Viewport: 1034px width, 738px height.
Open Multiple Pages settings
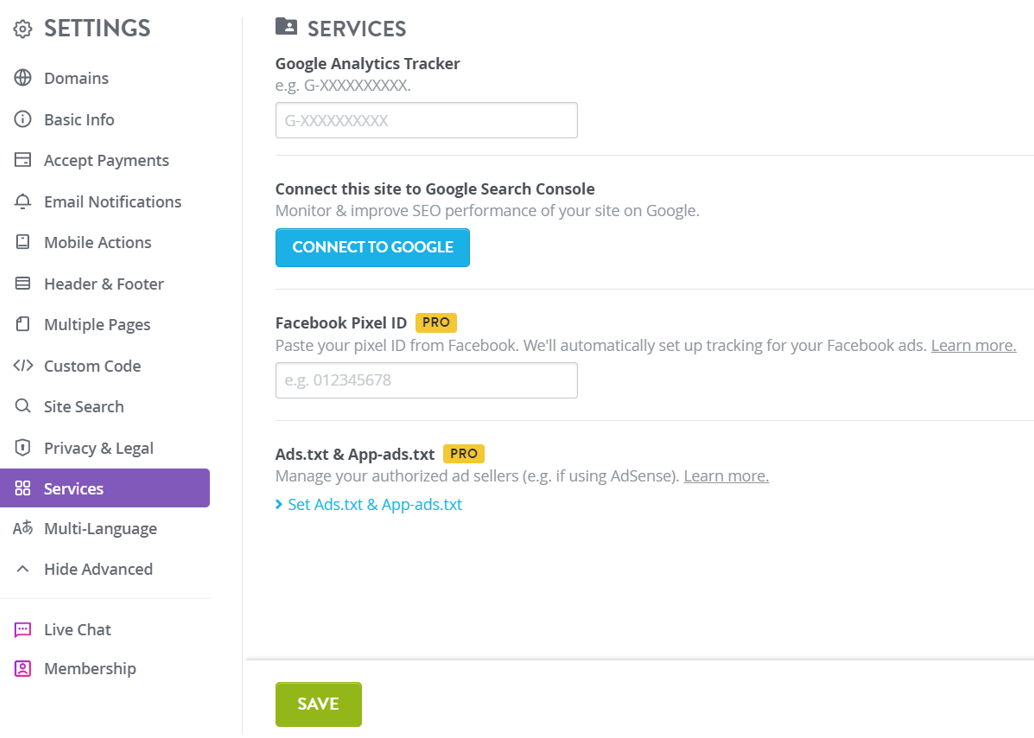point(98,324)
